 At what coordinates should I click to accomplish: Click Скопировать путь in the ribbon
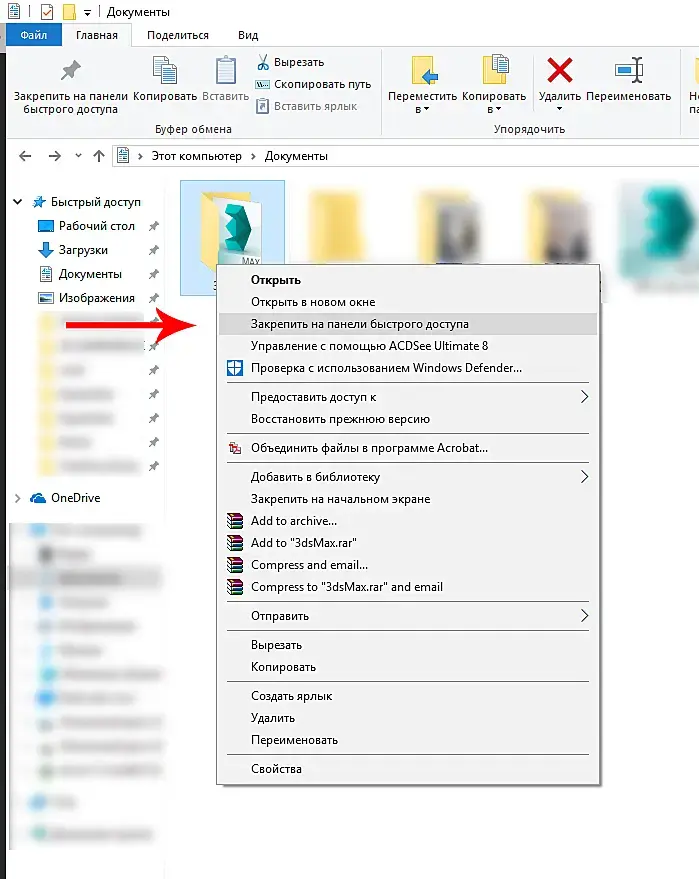point(314,84)
